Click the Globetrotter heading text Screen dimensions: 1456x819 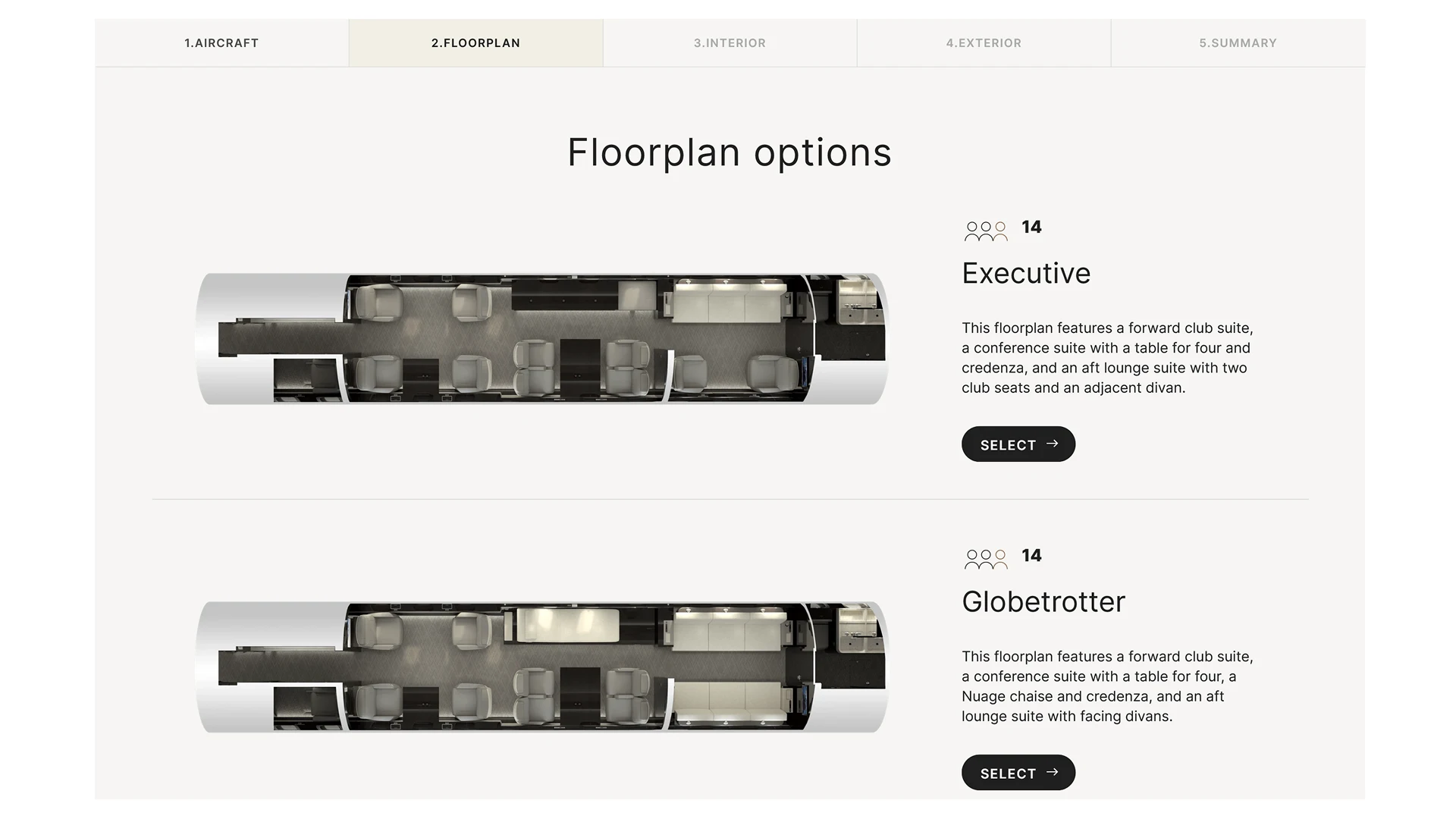click(x=1043, y=601)
